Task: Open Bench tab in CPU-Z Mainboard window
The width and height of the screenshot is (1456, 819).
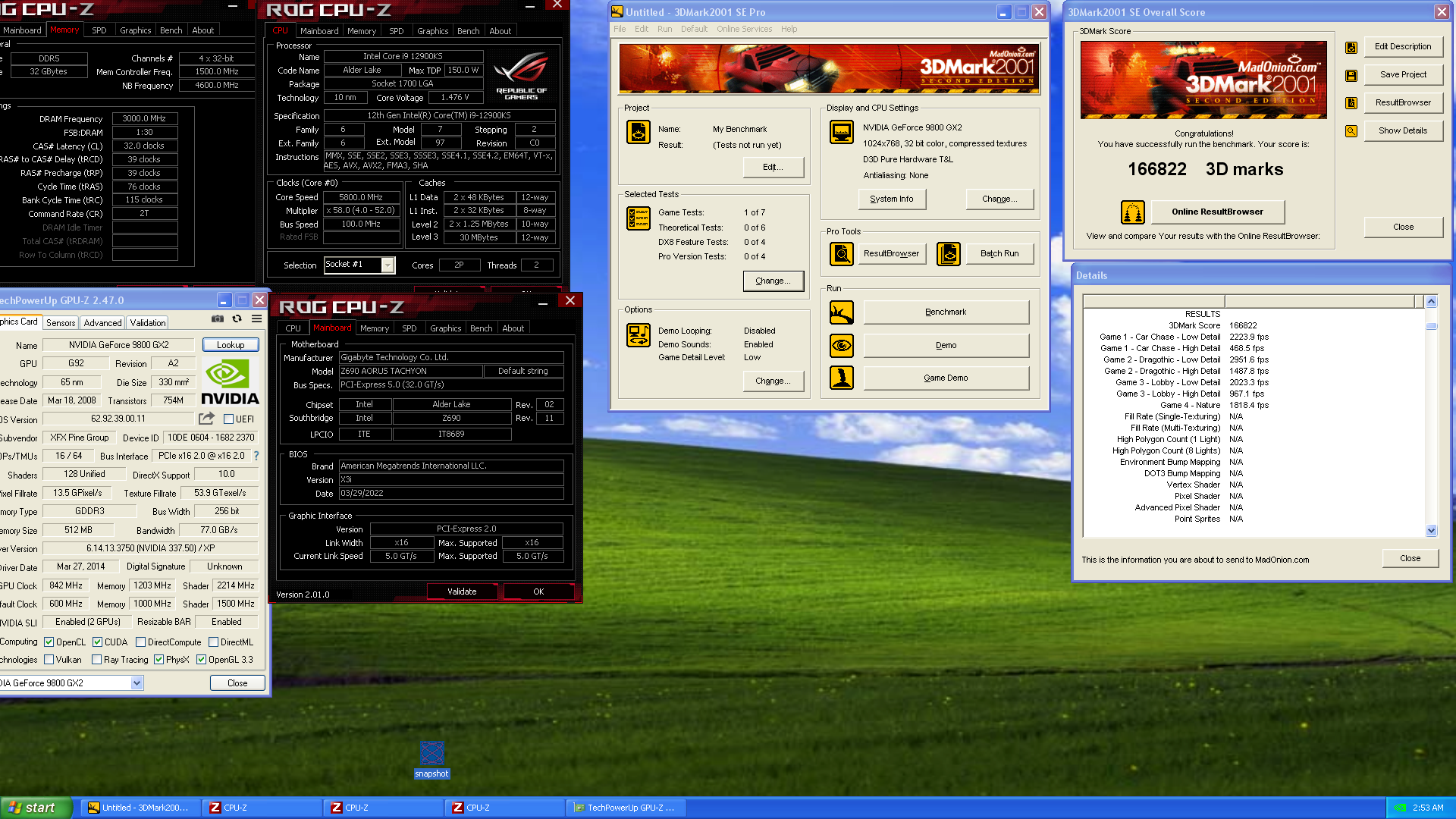Action: 481,328
